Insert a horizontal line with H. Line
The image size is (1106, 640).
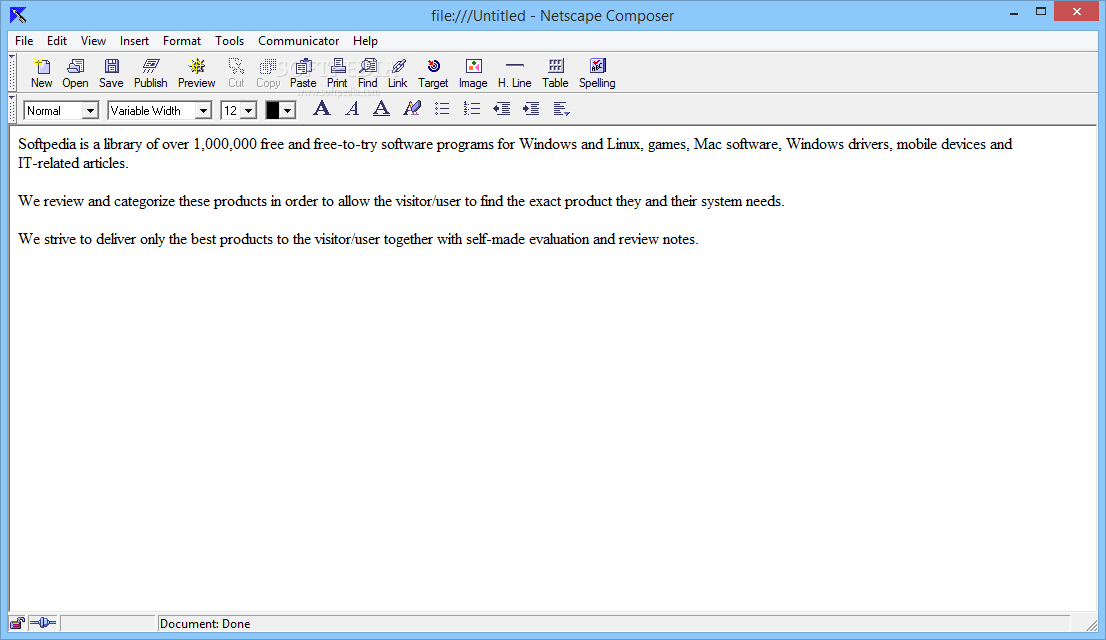coord(514,71)
